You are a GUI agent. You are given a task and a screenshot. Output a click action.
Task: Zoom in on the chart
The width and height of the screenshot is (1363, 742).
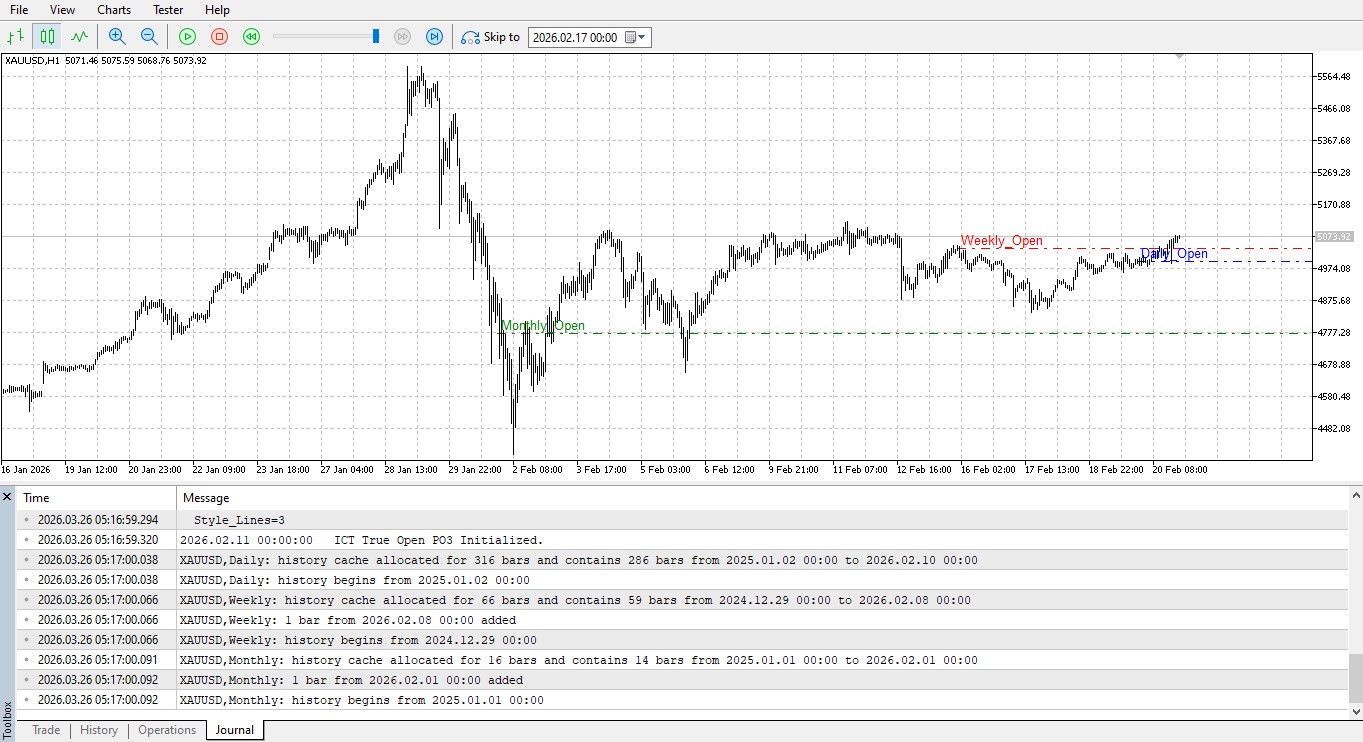(117, 37)
